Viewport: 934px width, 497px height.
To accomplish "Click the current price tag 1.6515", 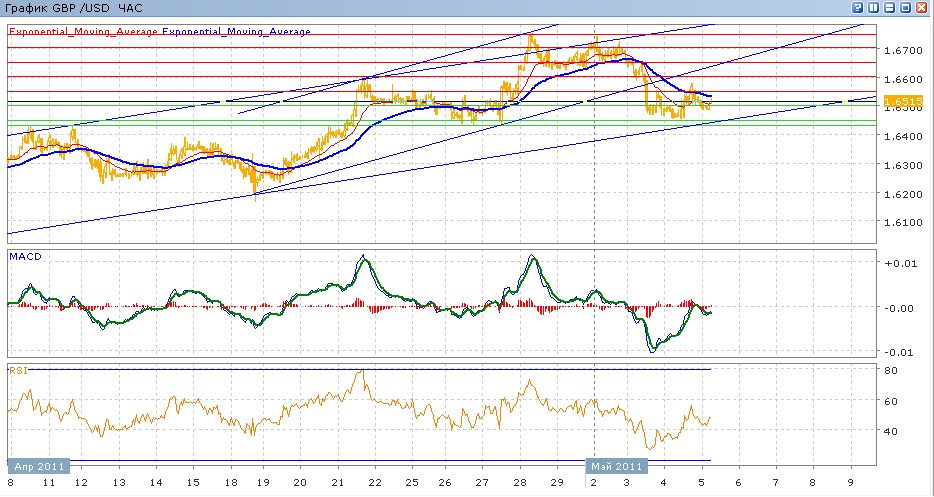I will click(x=904, y=101).
